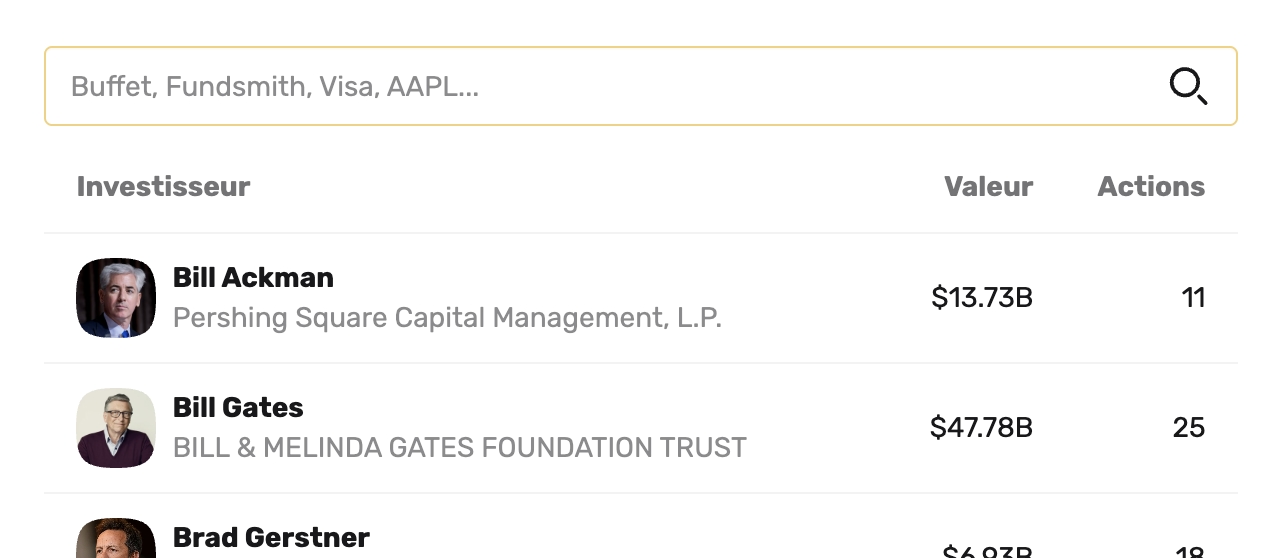Open Bill Gates' profile photo
The width and height of the screenshot is (1283, 558).
click(116, 428)
